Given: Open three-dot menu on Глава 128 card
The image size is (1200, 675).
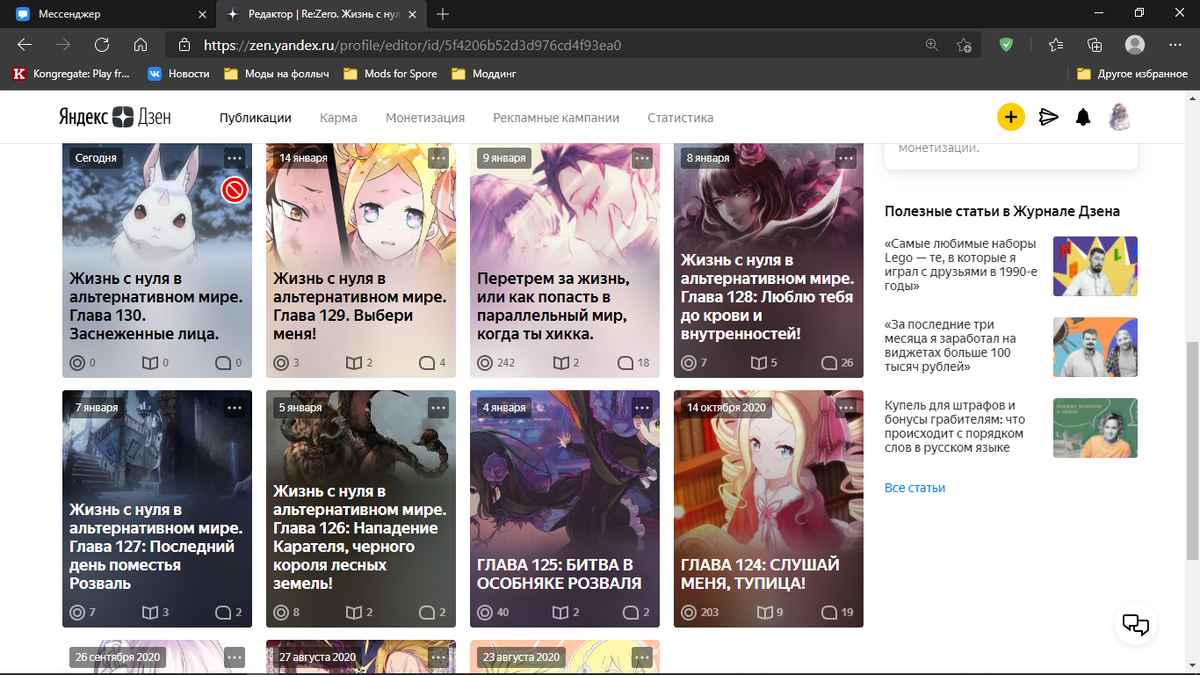Looking at the screenshot, I should [846, 158].
